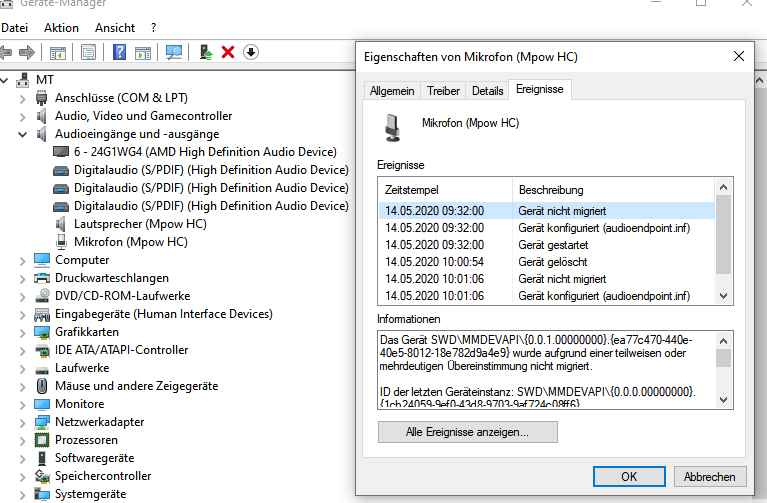Click the events list scrollbar down arrow
Image resolution: width=767 pixels, height=503 pixels.
724,296
